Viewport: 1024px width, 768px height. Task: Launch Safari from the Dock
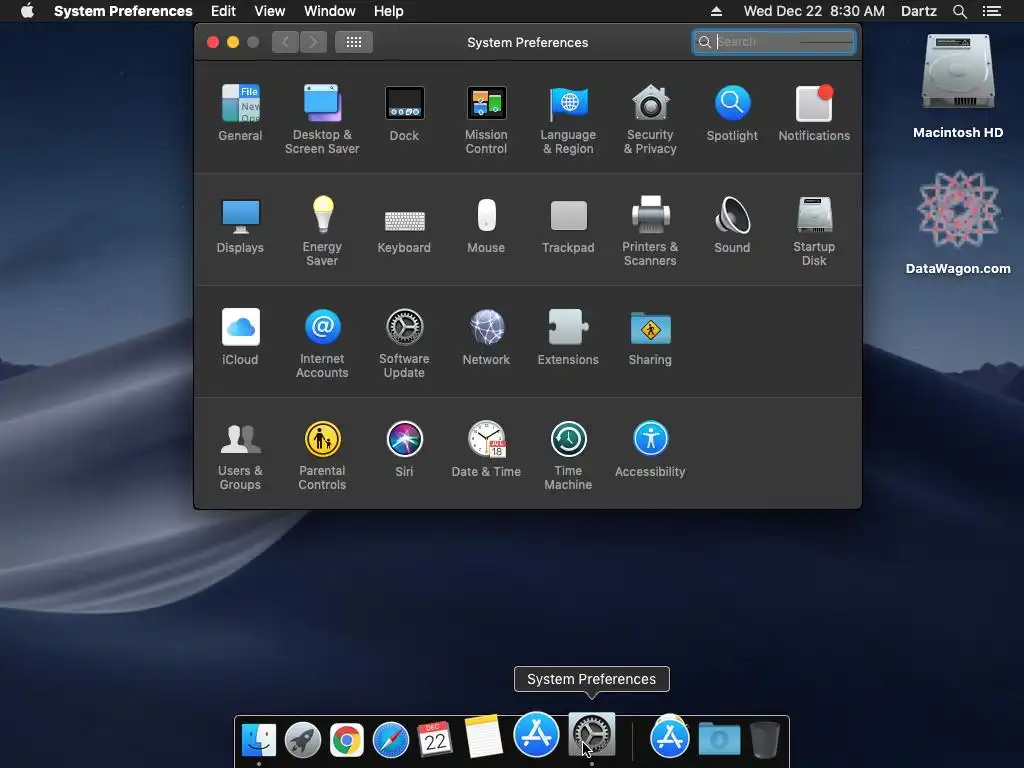391,741
